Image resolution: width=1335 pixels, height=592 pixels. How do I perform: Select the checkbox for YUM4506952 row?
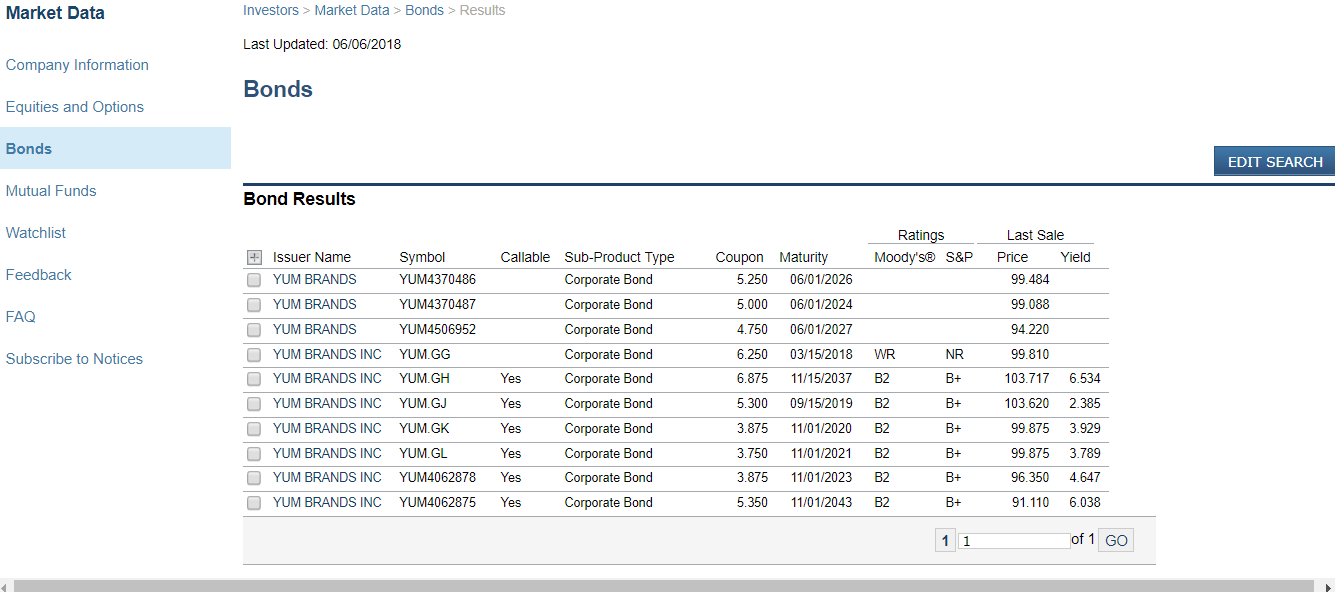click(254, 330)
